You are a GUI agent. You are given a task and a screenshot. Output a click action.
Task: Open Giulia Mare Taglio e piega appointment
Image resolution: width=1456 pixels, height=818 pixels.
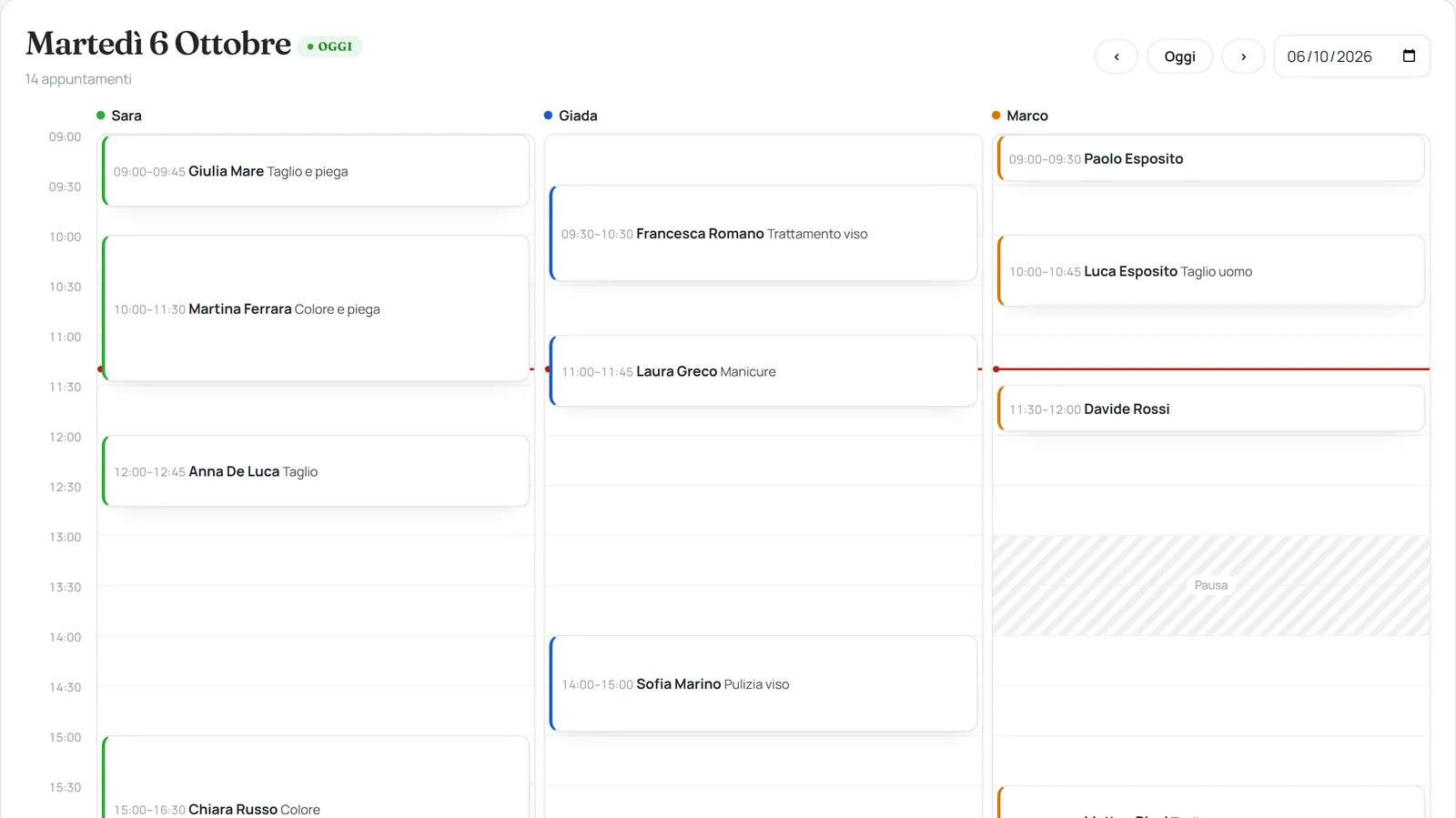tap(316, 171)
